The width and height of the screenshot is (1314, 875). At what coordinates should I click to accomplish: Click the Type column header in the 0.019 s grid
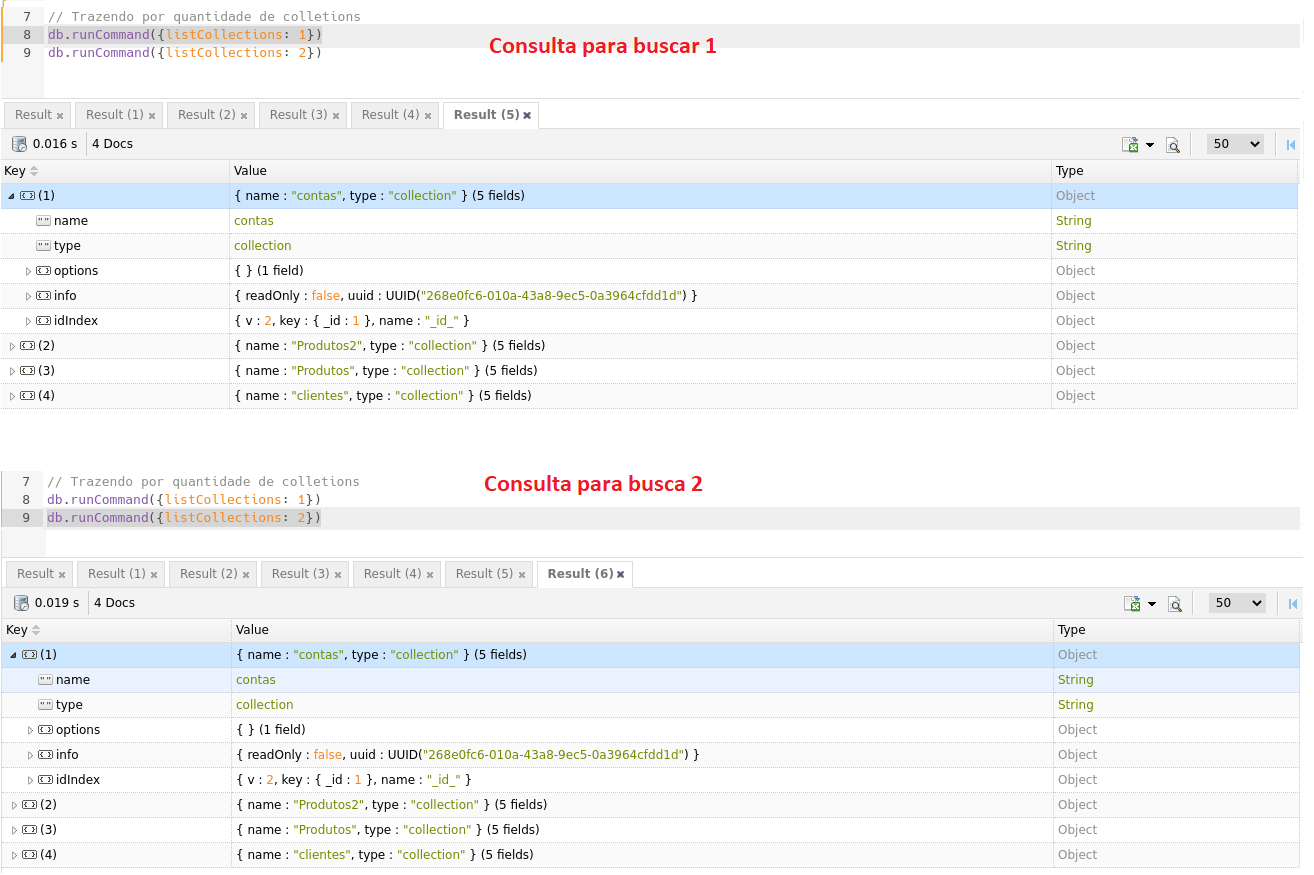[x=1178, y=630]
